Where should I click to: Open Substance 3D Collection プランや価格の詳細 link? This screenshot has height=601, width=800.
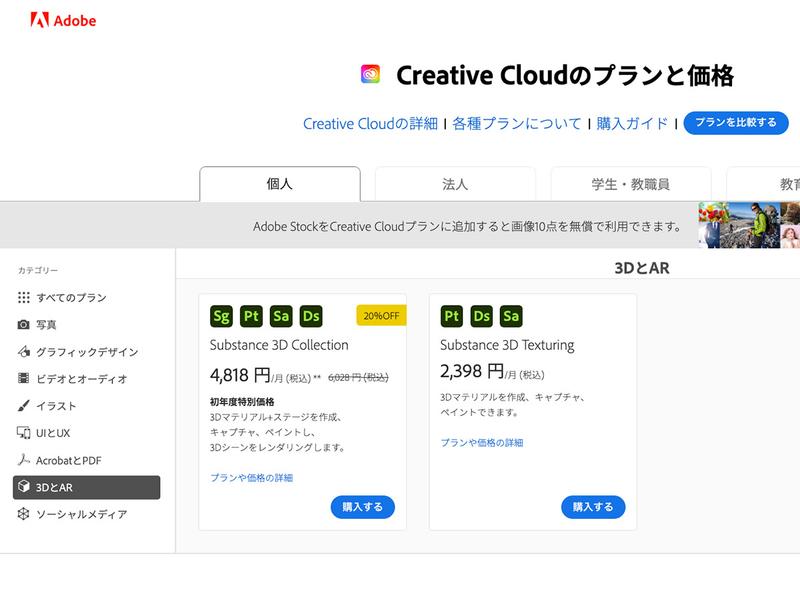252,478
